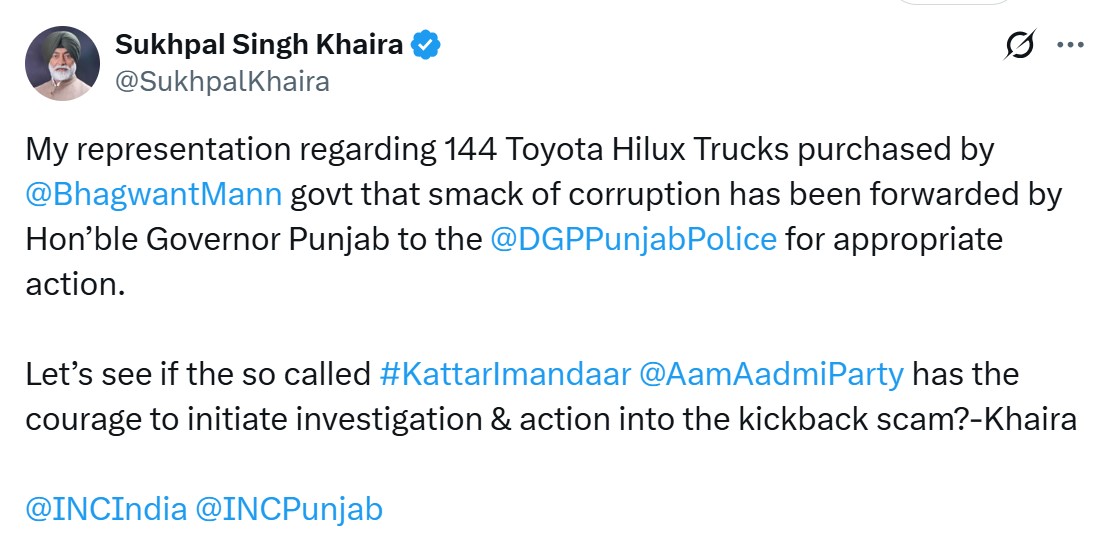Open the @INCPunjab mention
The image size is (1105, 540).
tap(289, 509)
